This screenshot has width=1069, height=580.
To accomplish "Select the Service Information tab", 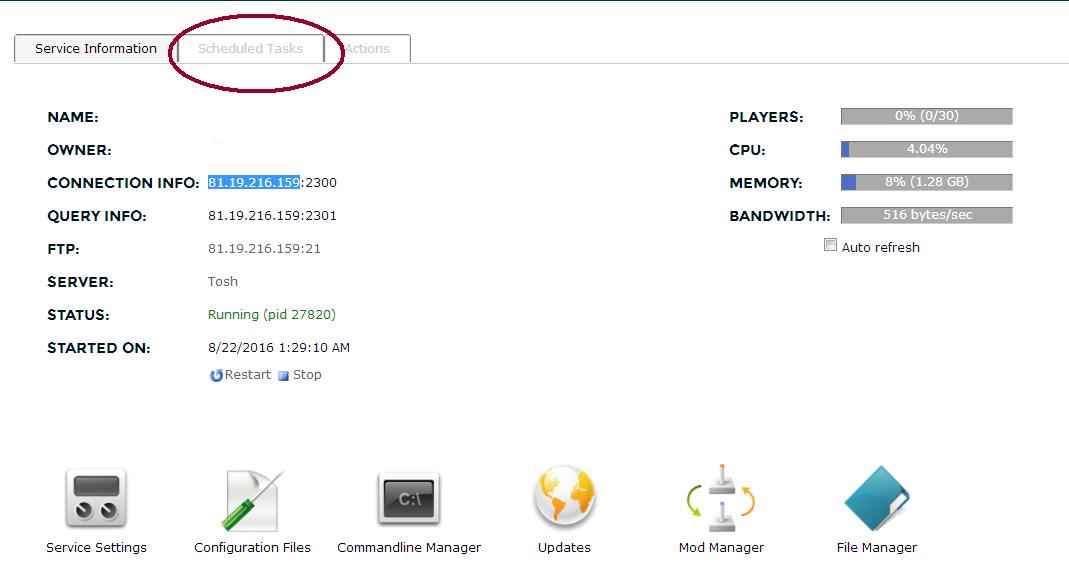I will pos(96,48).
